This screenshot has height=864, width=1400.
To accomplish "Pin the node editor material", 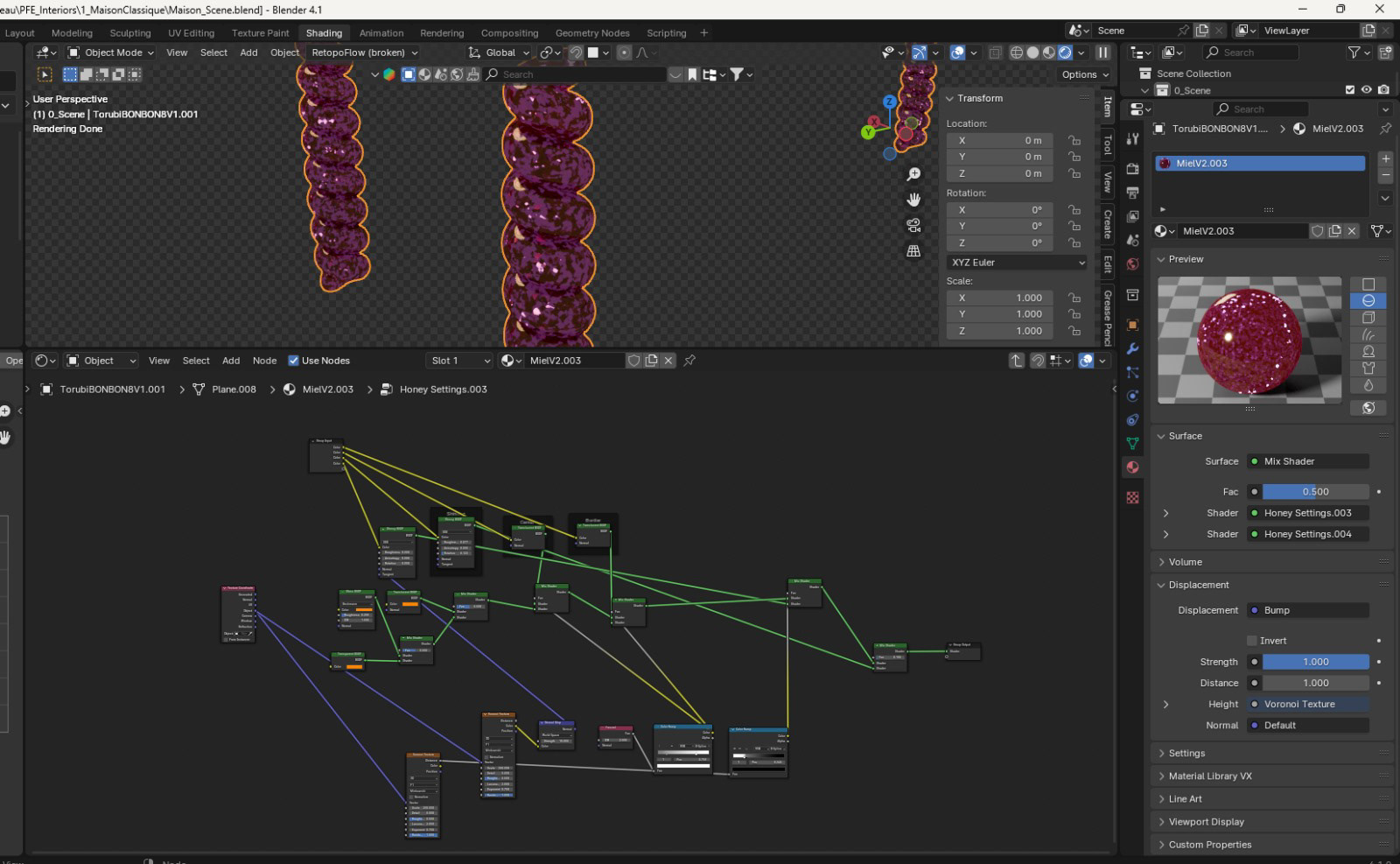I will click(x=689, y=361).
